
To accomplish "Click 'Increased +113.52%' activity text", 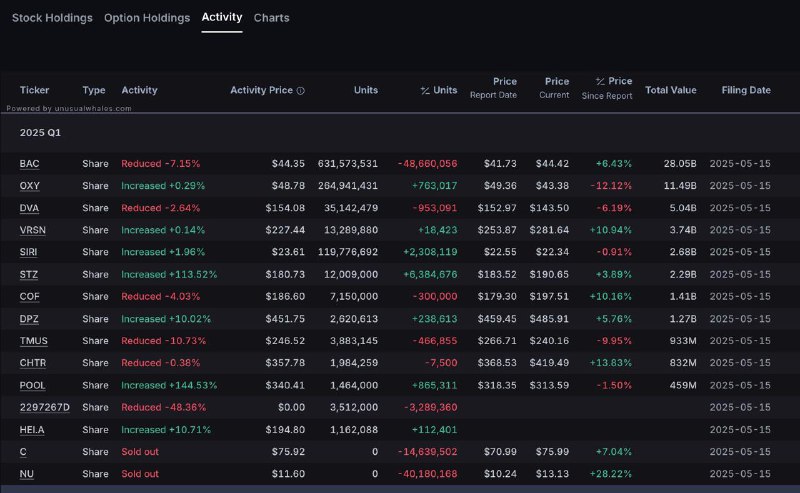I will [x=169, y=275].
